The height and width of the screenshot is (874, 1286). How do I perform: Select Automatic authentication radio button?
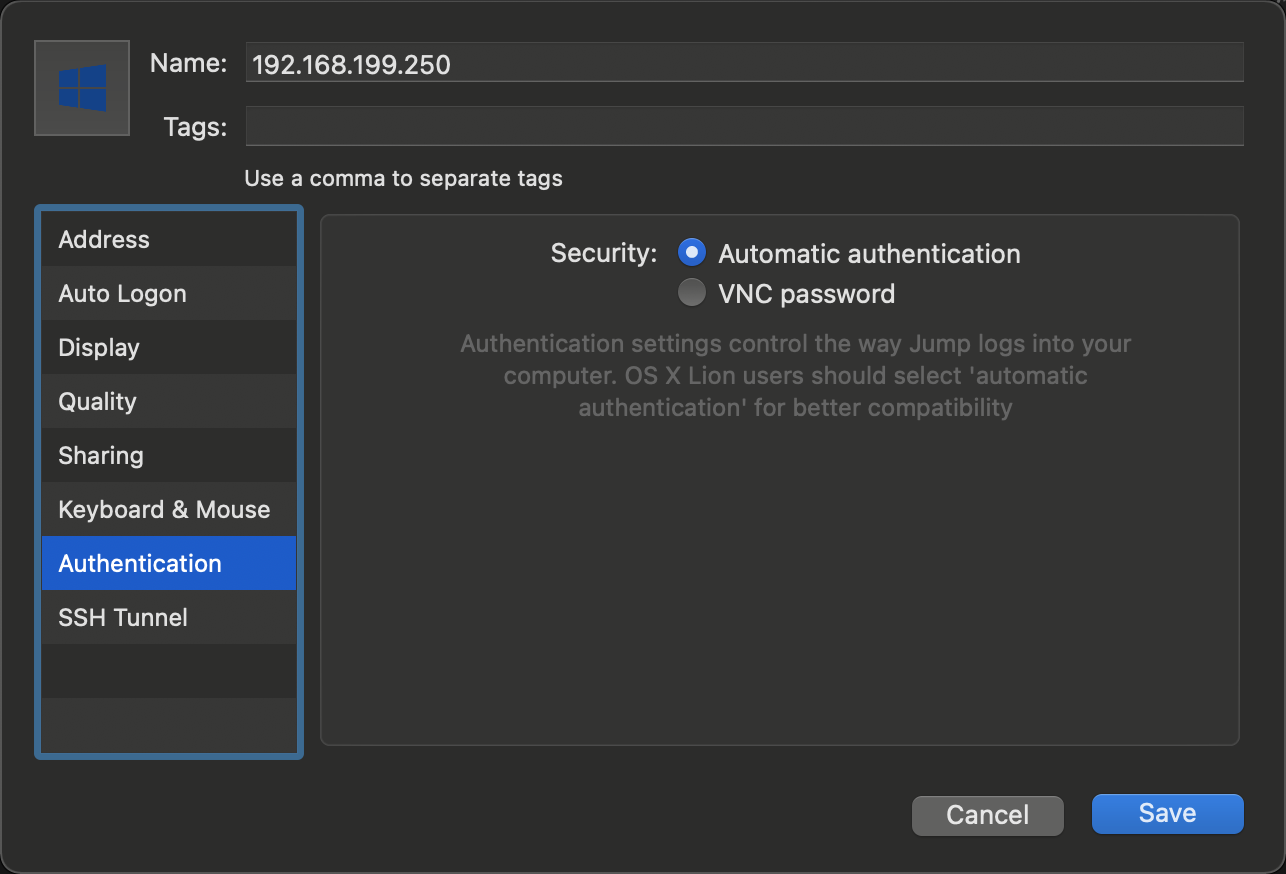[692, 253]
